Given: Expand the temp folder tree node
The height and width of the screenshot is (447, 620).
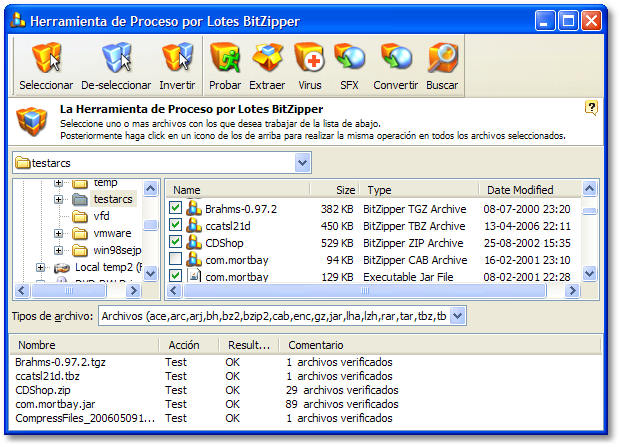Looking at the screenshot, I should pos(59,182).
